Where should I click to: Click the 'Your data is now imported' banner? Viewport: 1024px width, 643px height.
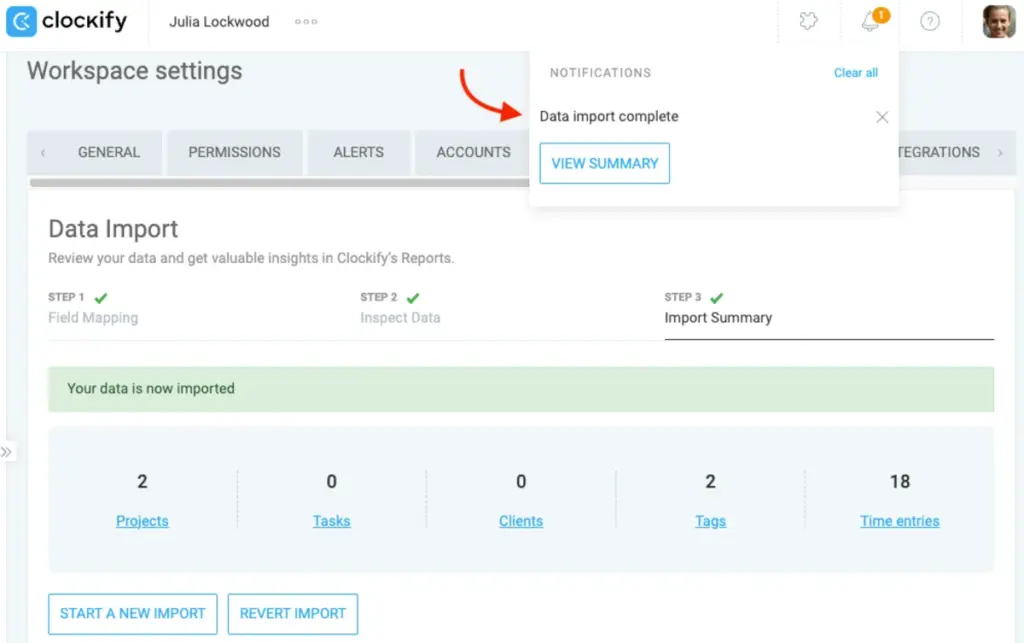tap(521, 389)
